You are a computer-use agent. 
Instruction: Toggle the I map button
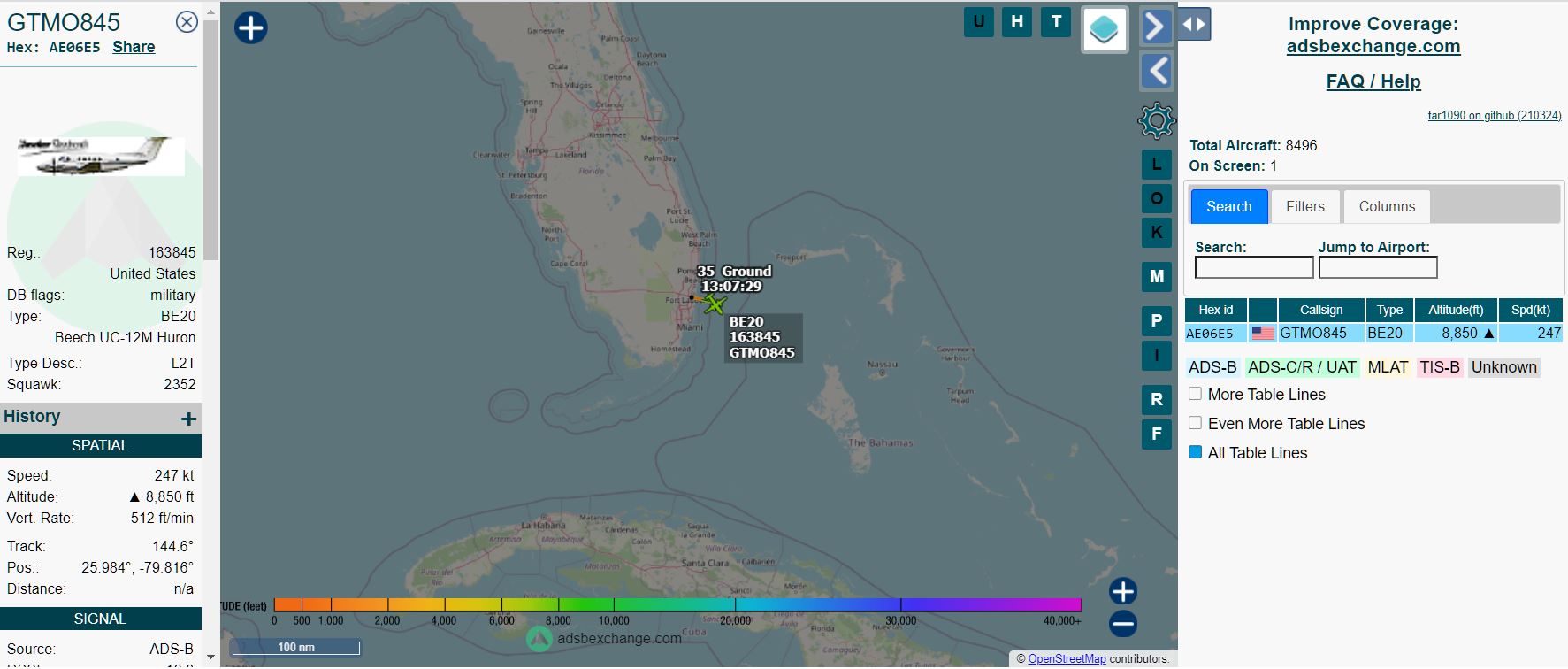1156,355
